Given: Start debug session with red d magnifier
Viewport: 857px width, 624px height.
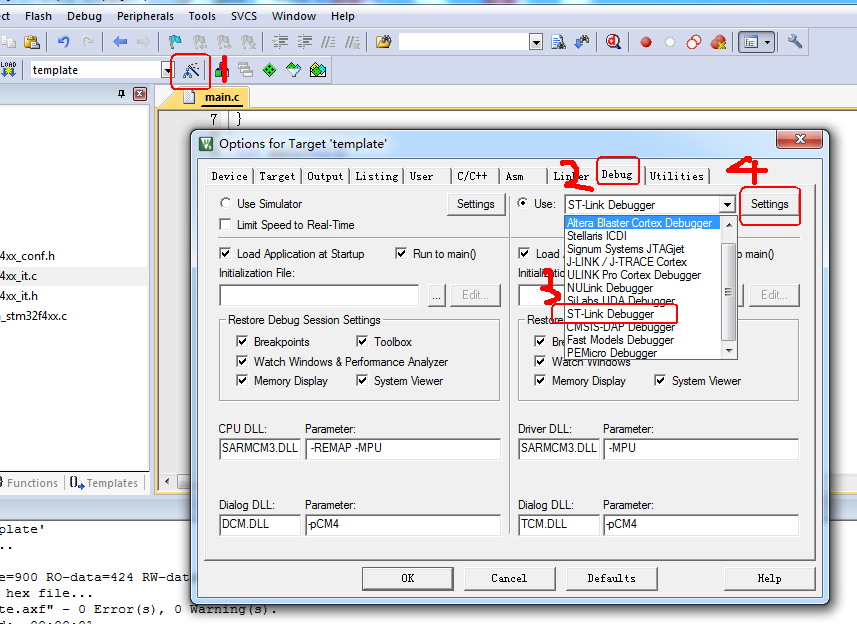Looking at the screenshot, I should pyautogui.click(x=613, y=42).
